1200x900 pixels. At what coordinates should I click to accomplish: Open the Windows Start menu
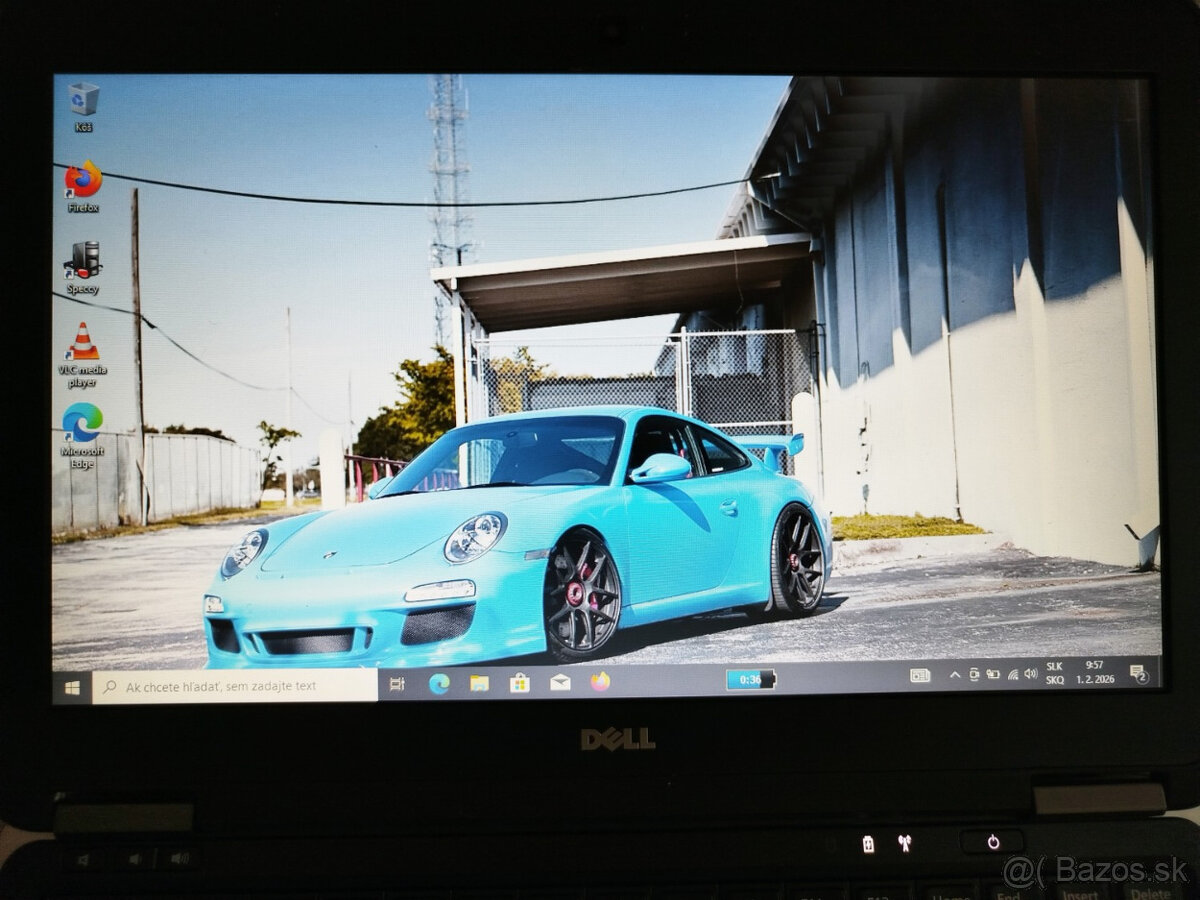pos(72,687)
